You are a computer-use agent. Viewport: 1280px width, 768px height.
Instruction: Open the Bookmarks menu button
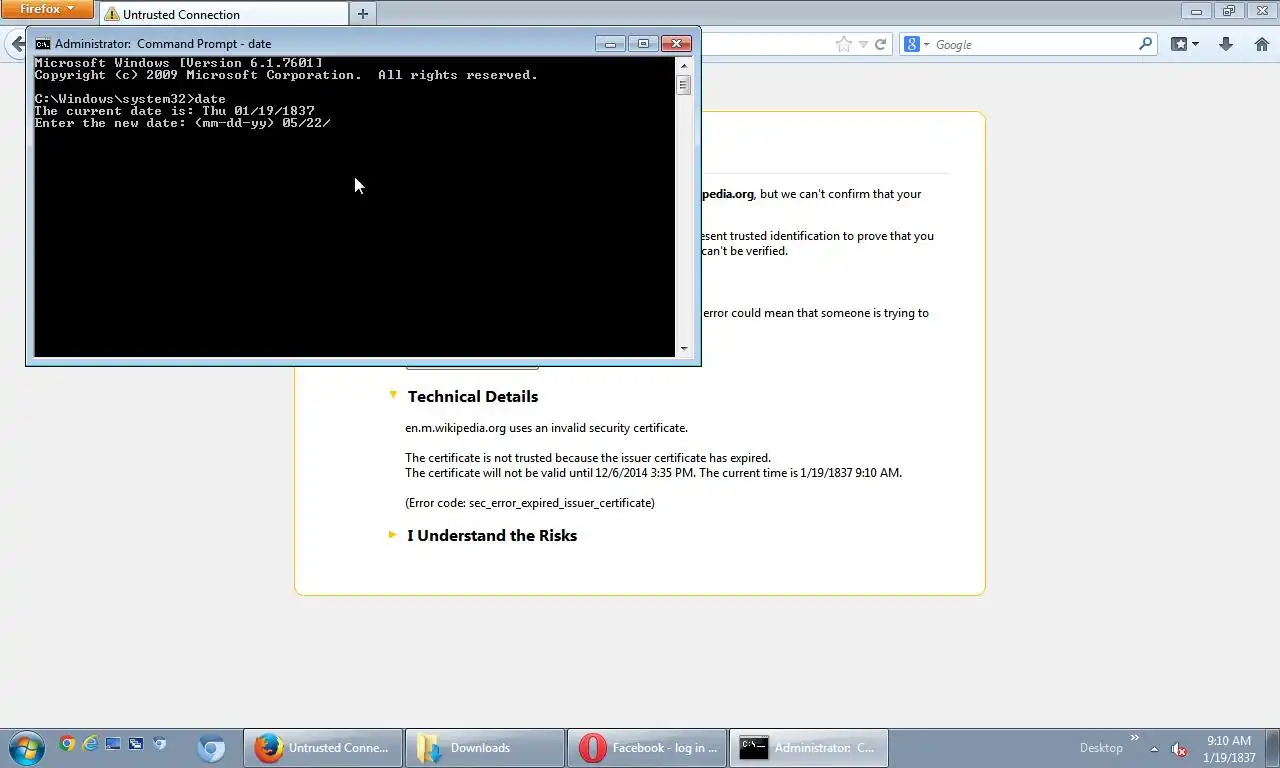(x=1185, y=44)
